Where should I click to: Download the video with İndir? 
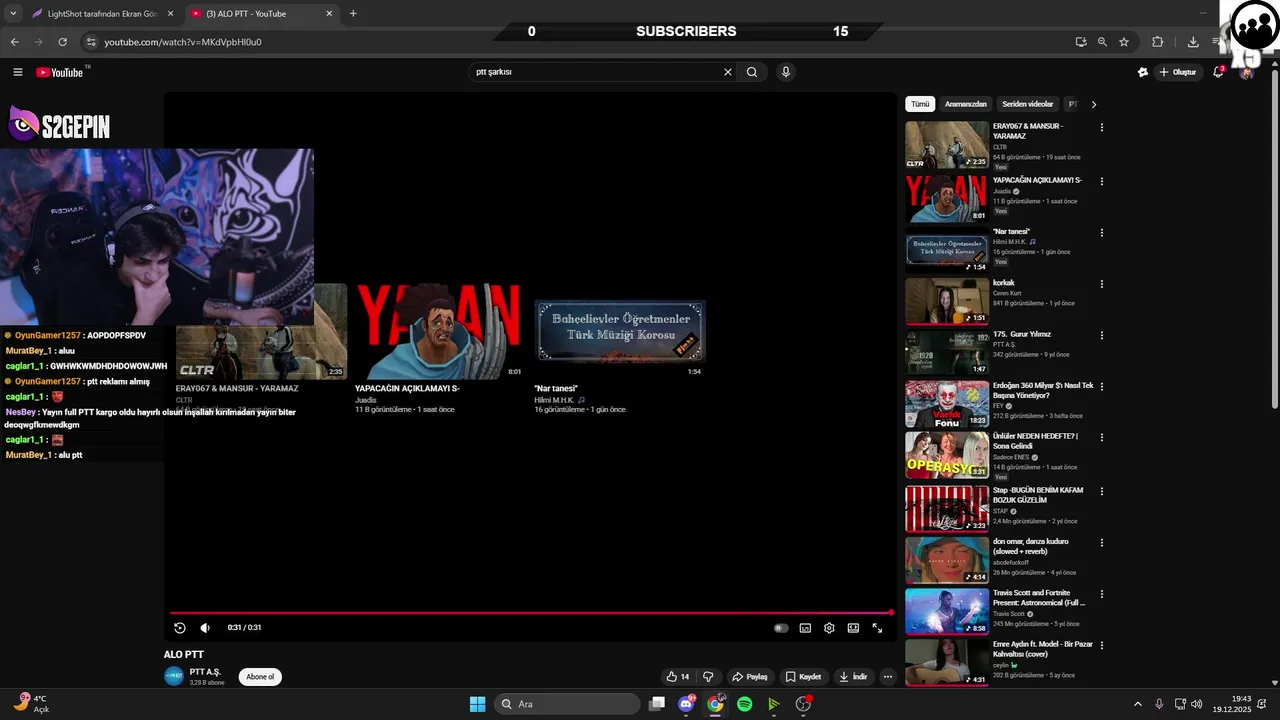(x=853, y=677)
